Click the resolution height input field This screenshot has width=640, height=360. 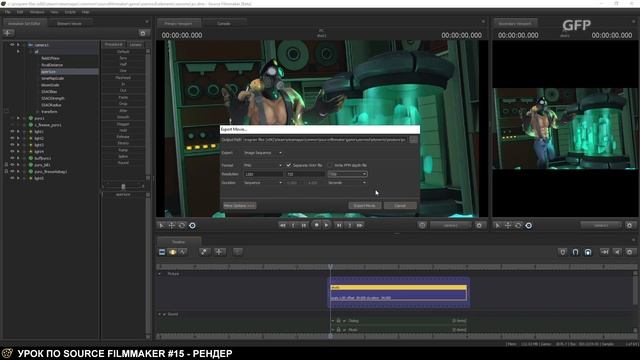[305, 174]
